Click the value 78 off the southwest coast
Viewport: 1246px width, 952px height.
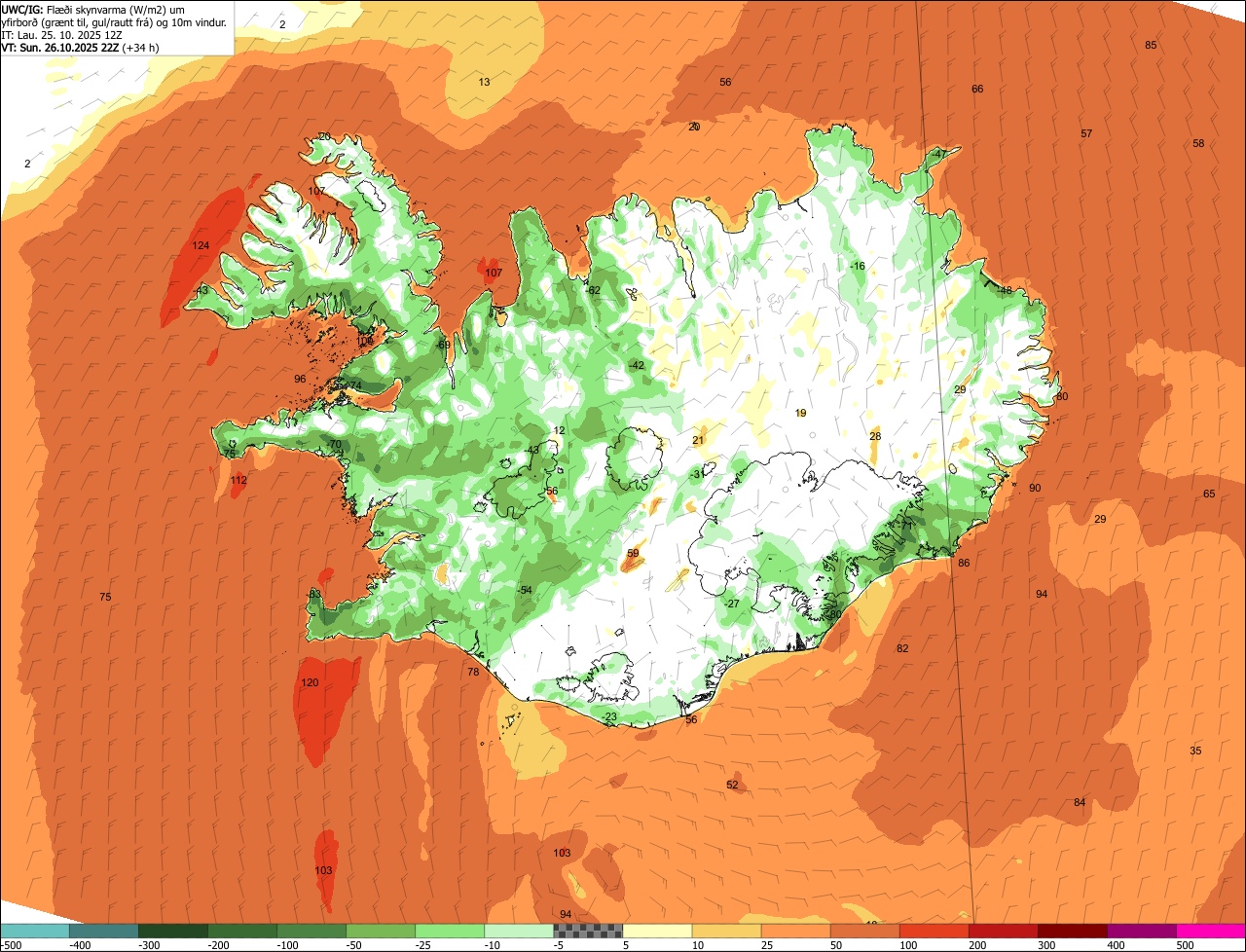pyautogui.click(x=473, y=673)
